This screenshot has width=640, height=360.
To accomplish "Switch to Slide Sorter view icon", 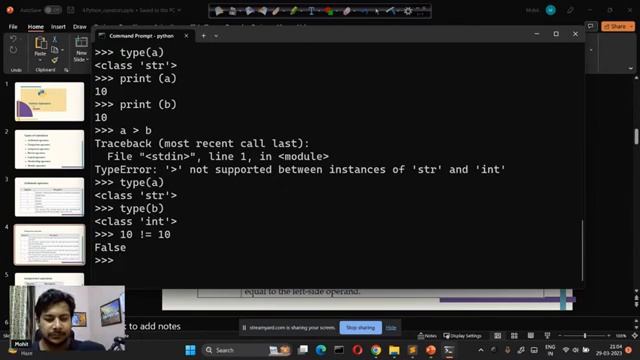I will pos(514,336).
